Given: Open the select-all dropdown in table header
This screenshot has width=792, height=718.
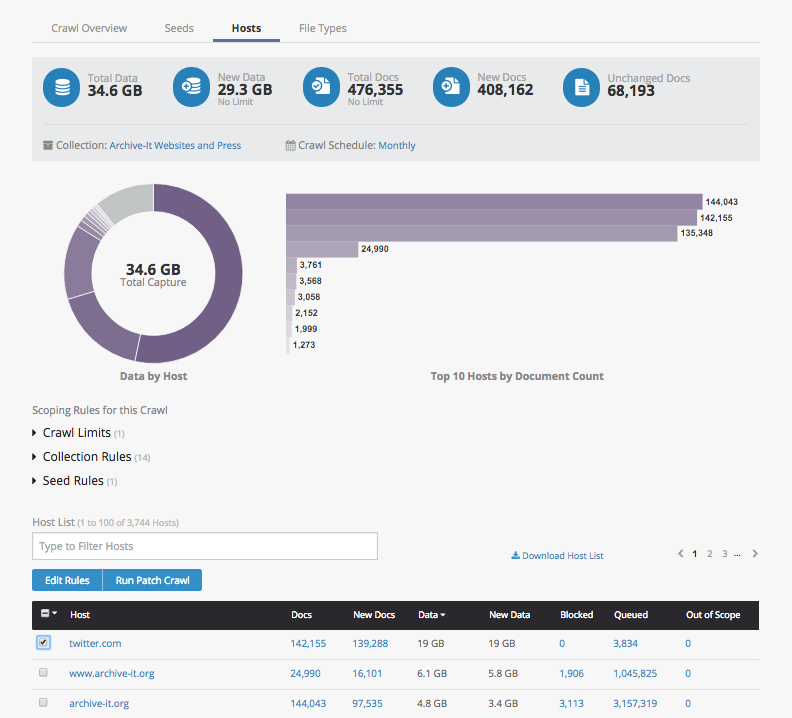Looking at the screenshot, I should (48, 614).
